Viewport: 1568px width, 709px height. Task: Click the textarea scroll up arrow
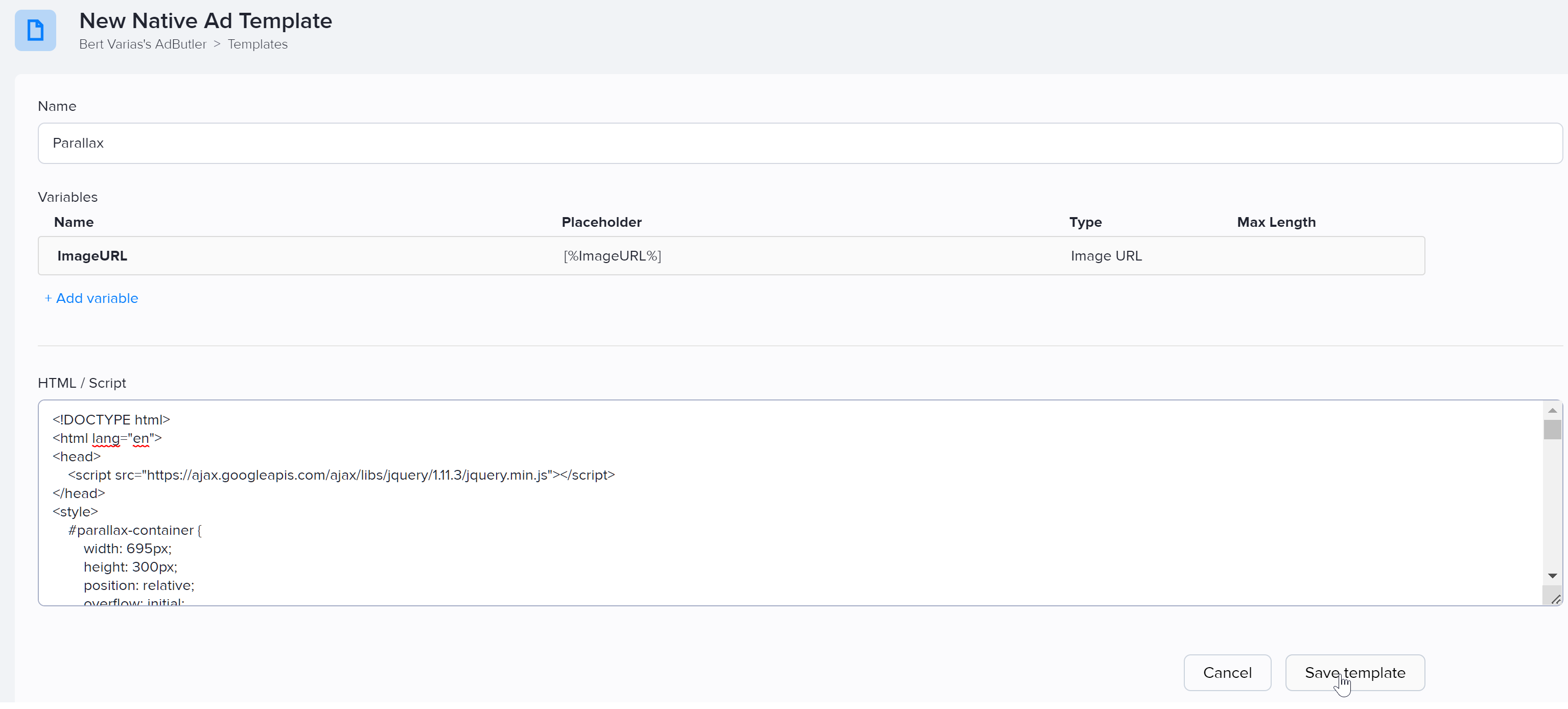coord(1552,411)
